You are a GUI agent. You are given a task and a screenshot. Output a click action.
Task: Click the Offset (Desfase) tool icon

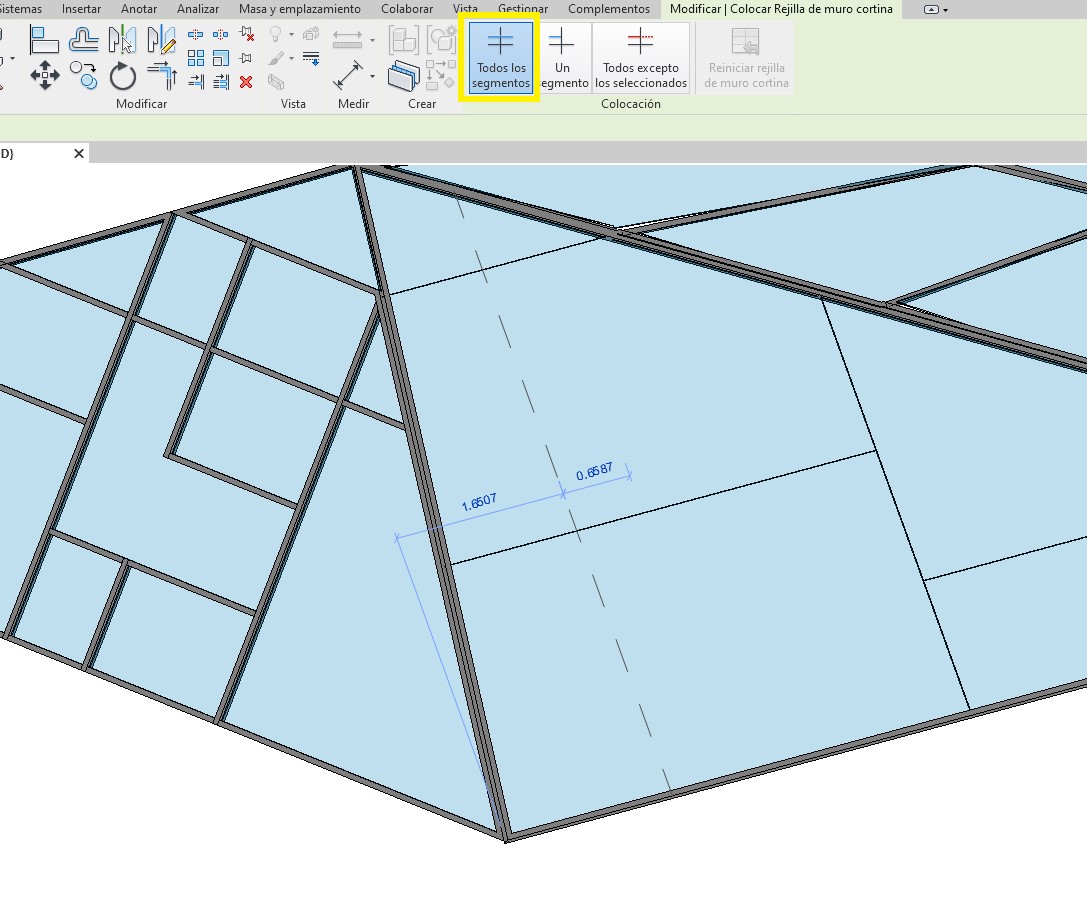click(84, 40)
